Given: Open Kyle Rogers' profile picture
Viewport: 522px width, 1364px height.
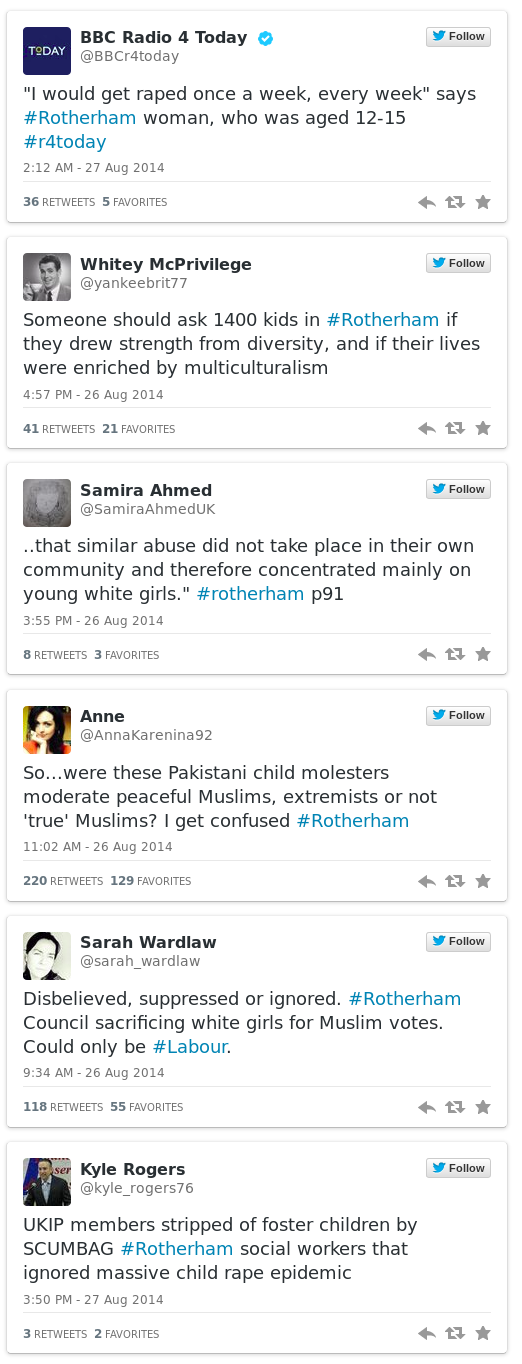Looking at the screenshot, I should 47,1182.
